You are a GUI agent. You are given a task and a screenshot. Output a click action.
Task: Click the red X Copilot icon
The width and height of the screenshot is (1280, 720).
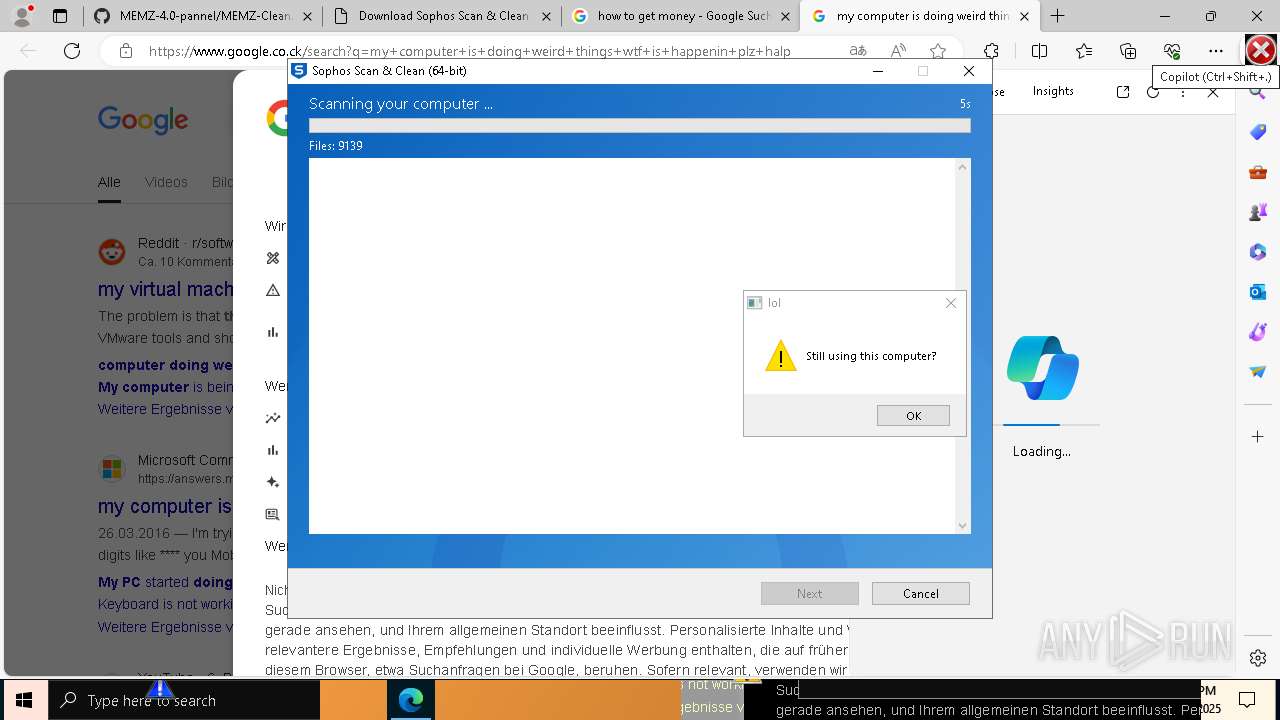click(1261, 50)
